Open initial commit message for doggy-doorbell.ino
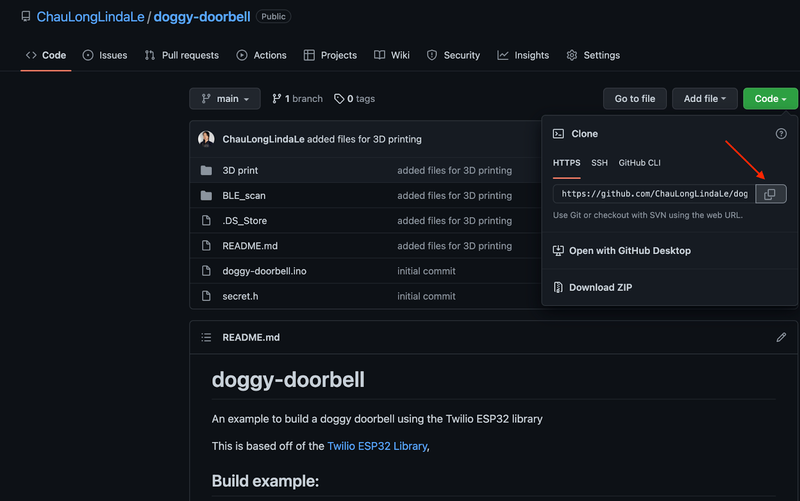 [427, 271]
